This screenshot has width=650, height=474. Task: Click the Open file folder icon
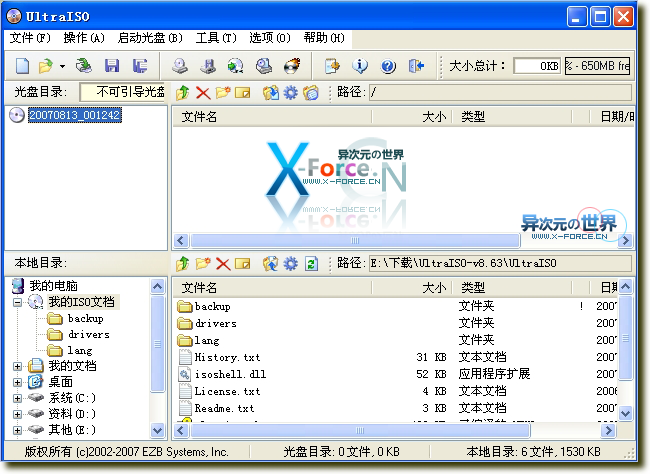(46, 66)
